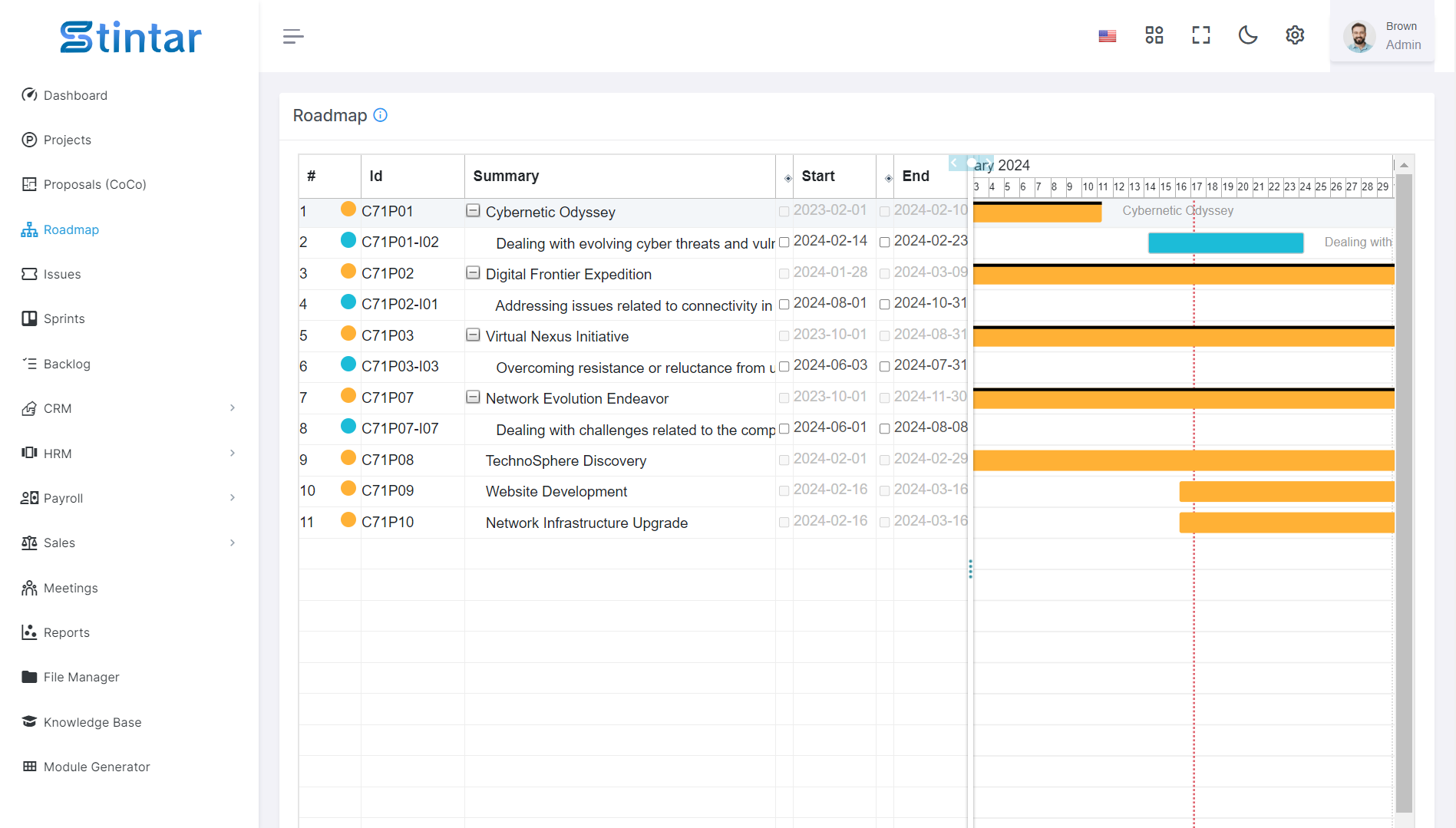
Task: Click the blue status dot for C71P01-I02
Action: pyautogui.click(x=348, y=239)
